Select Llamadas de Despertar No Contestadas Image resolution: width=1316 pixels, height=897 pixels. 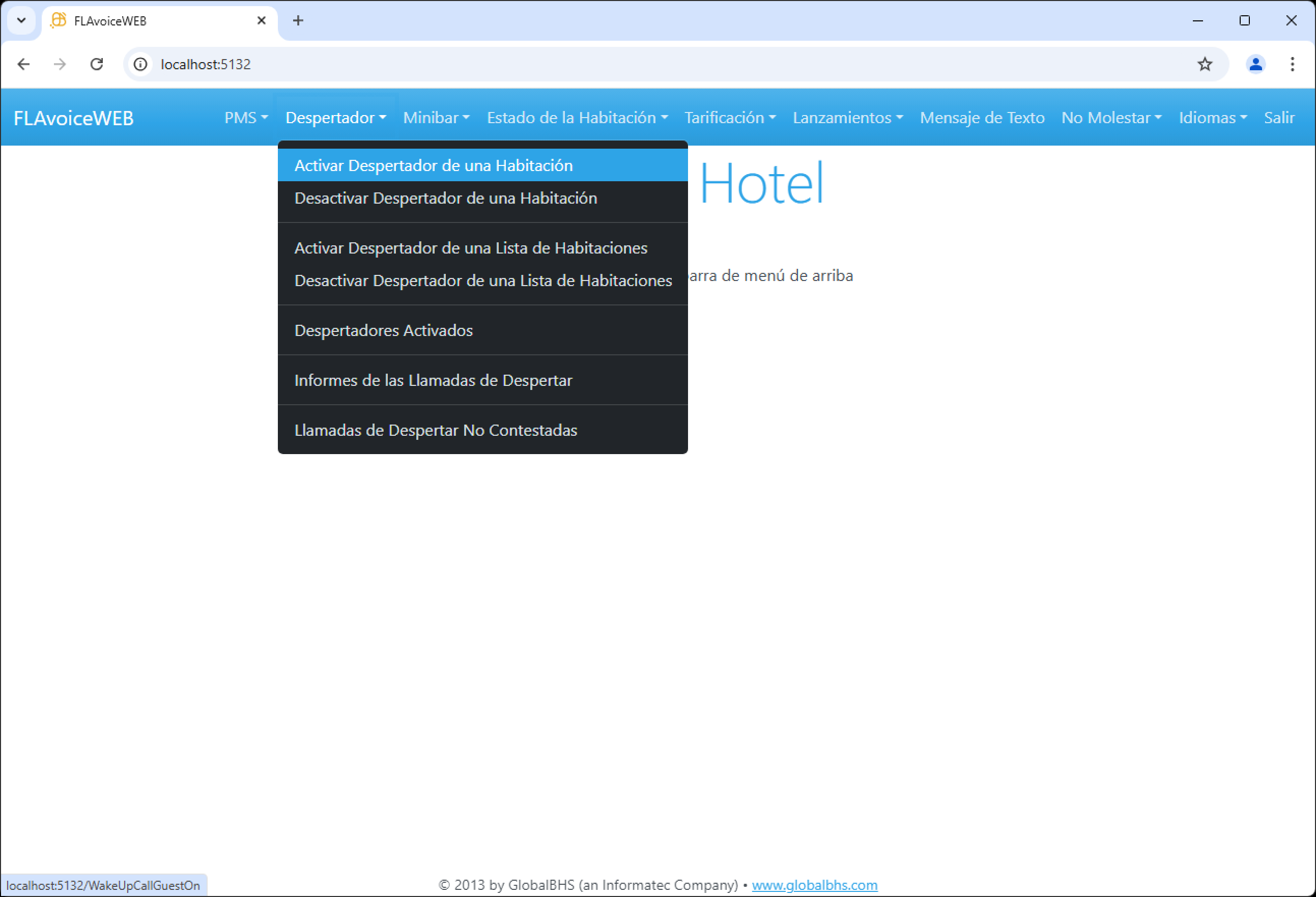coord(436,430)
